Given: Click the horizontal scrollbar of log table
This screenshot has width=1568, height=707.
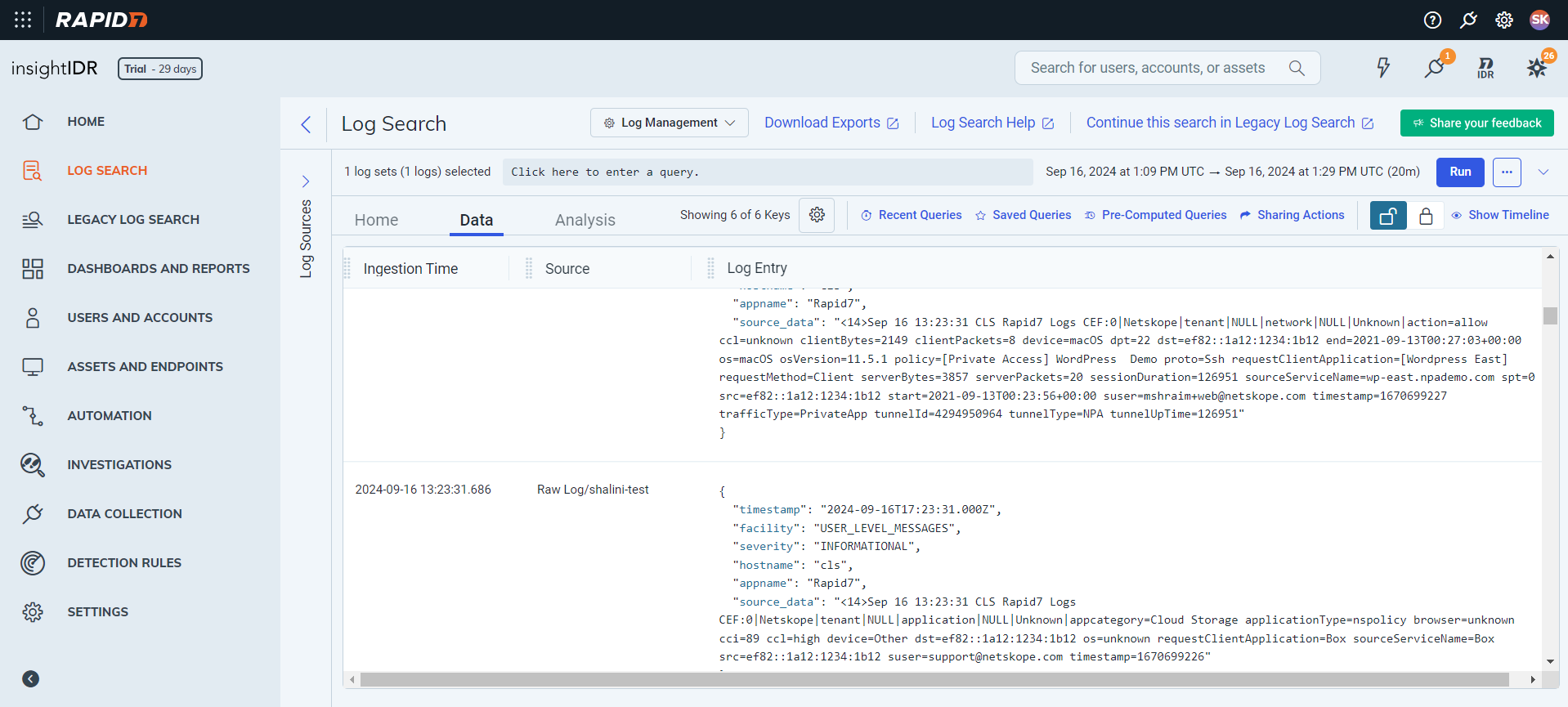Looking at the screenshot, I should click(934, 679).
